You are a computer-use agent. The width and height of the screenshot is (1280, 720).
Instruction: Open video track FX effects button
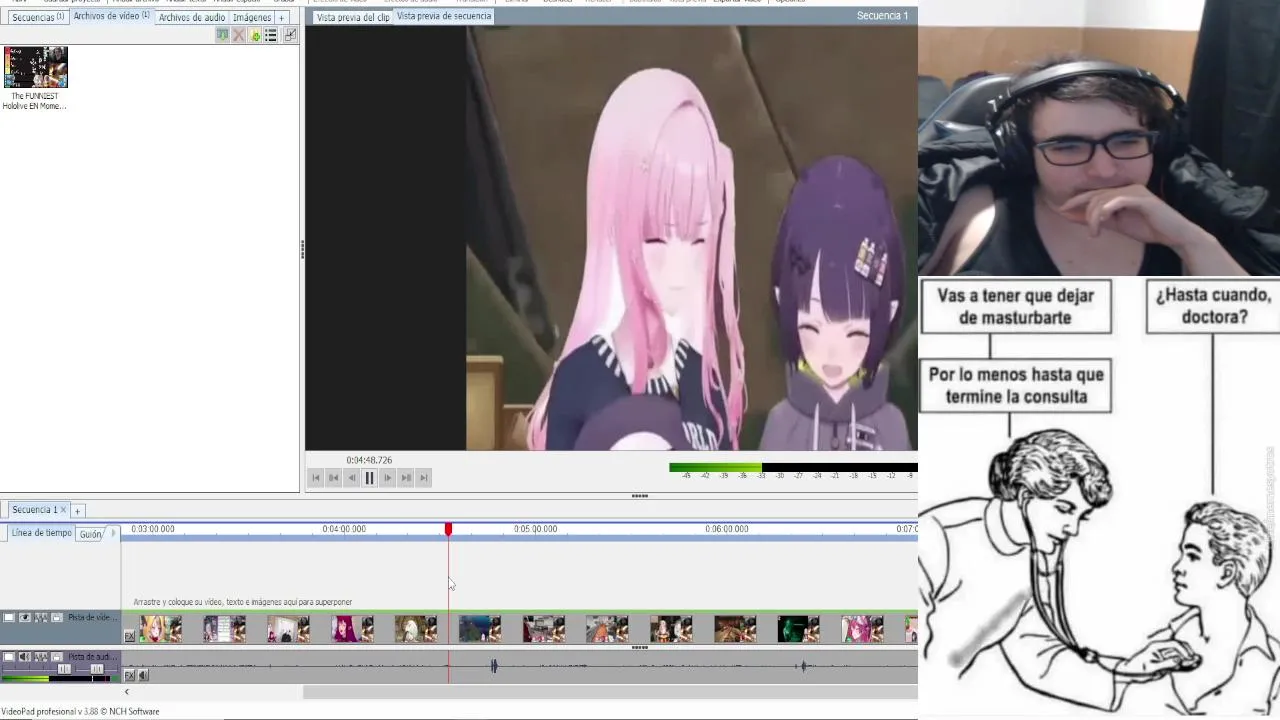129,636
